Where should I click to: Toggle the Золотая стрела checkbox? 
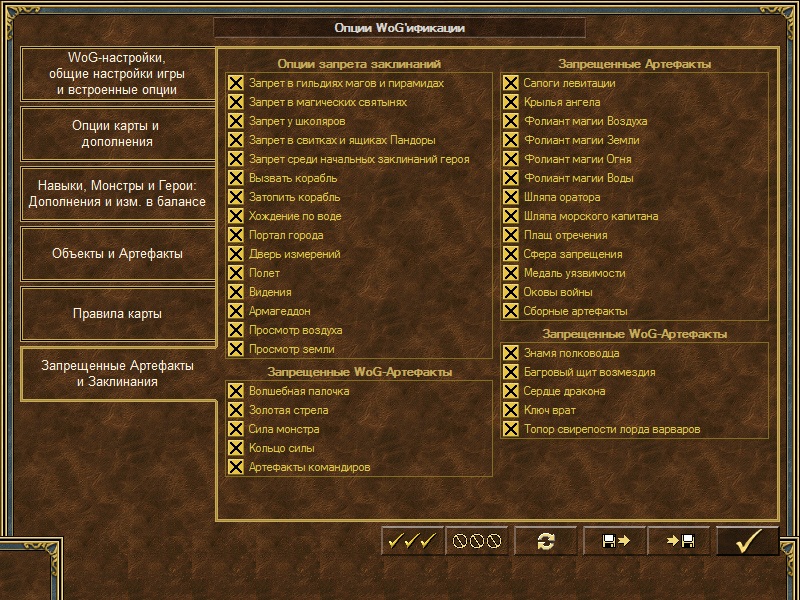[236, 410]
